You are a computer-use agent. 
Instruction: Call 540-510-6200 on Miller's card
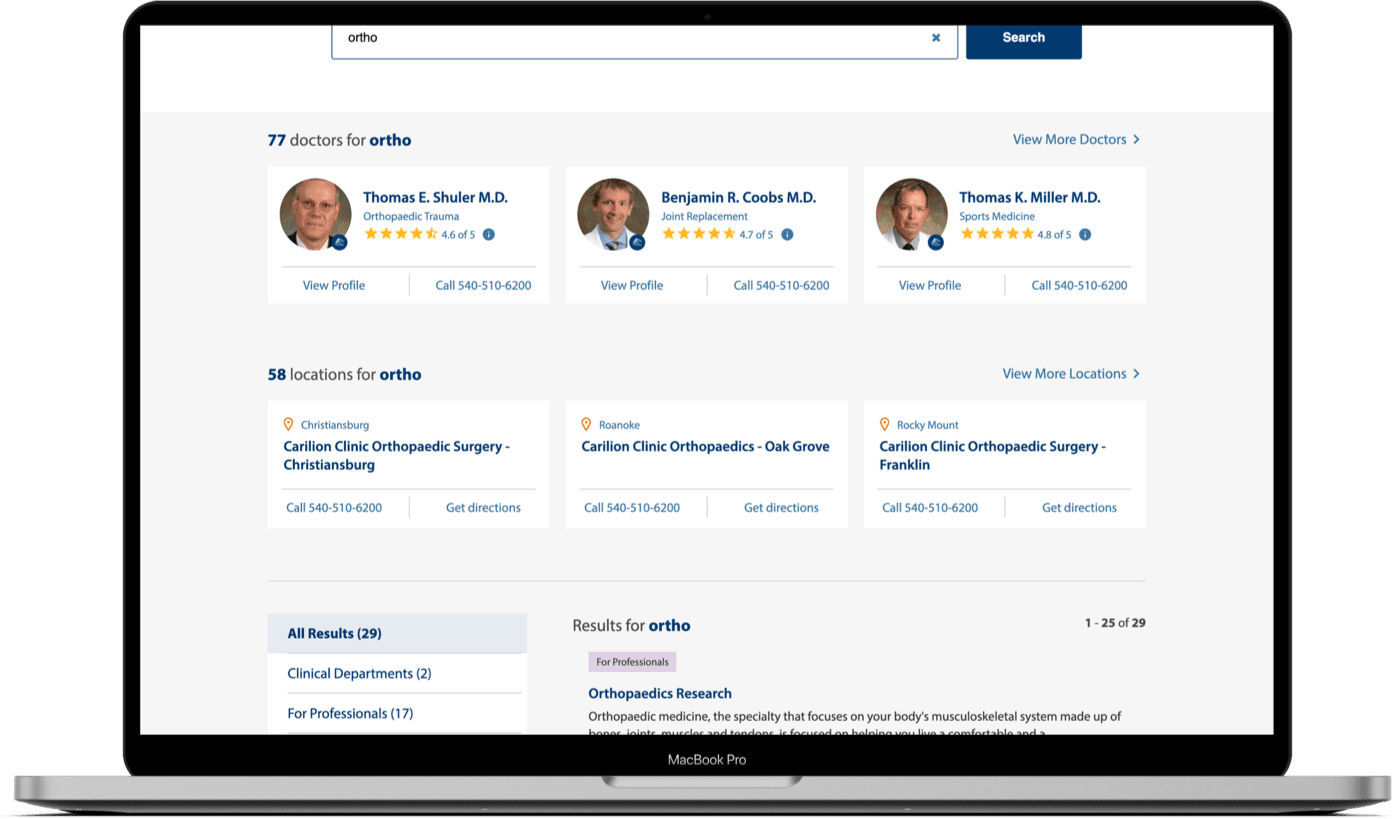tap(1079, 286)
